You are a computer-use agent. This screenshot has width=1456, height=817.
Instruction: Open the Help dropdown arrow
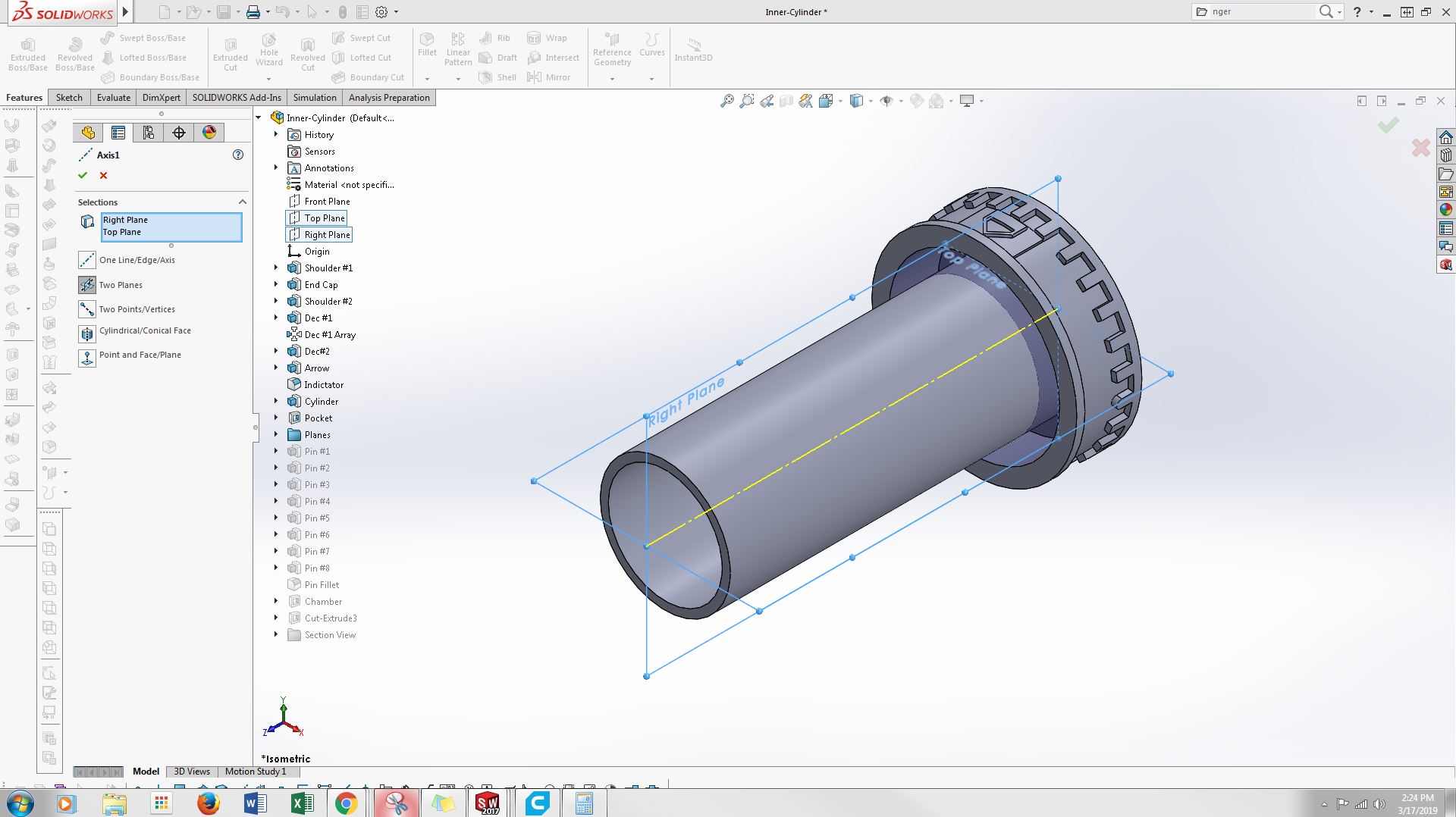point(1371,12)
